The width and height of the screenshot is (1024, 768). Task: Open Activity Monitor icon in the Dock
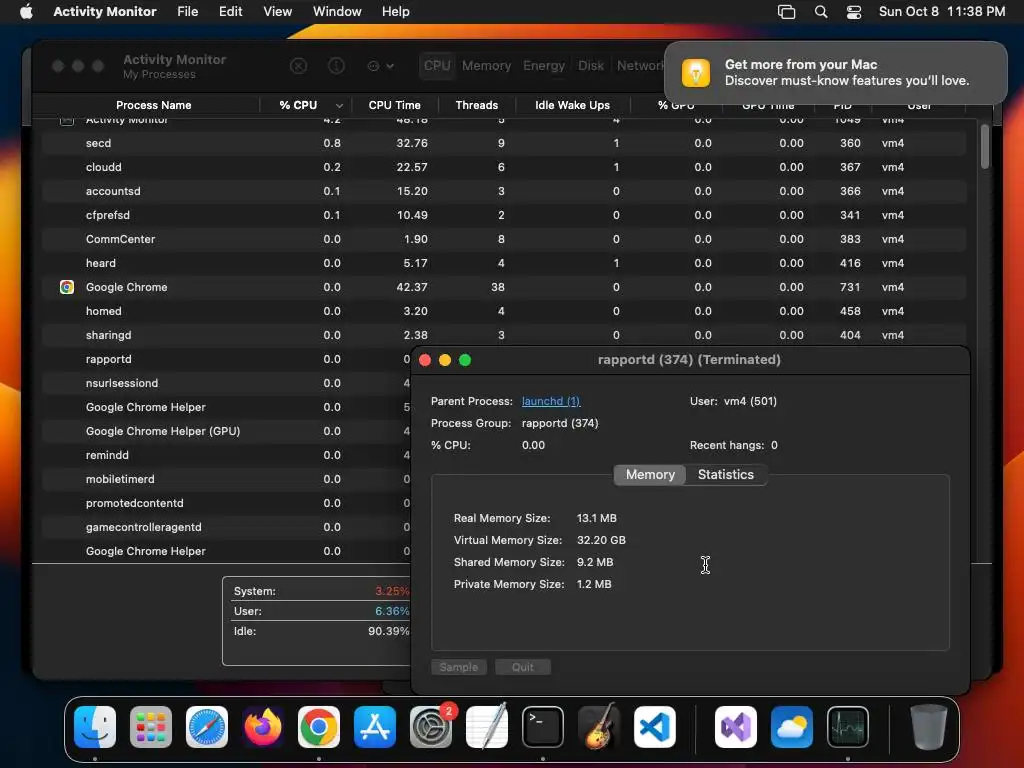(x=848, y=727)
